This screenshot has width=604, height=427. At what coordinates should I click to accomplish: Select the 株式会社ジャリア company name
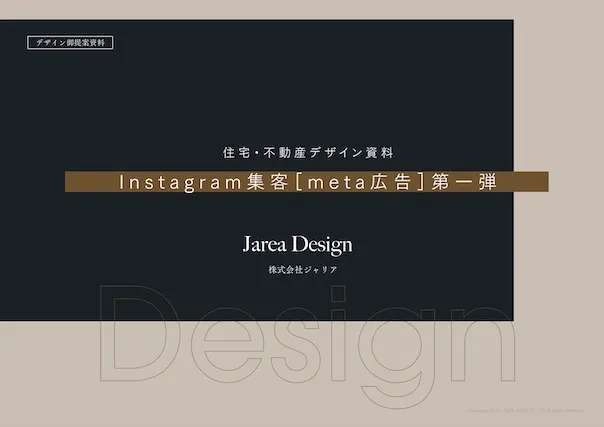tap(303, 270)
